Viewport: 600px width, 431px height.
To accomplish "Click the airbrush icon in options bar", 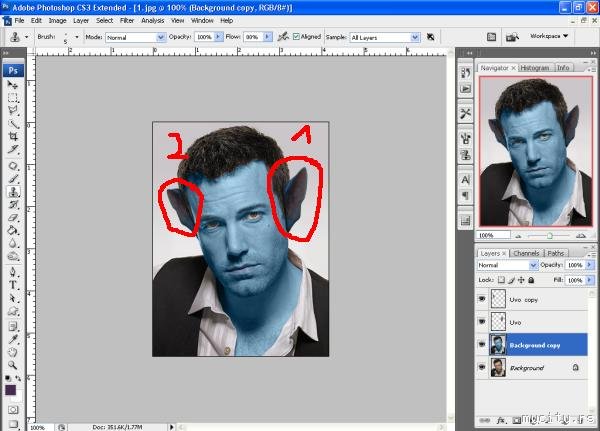I will (283, 37).
